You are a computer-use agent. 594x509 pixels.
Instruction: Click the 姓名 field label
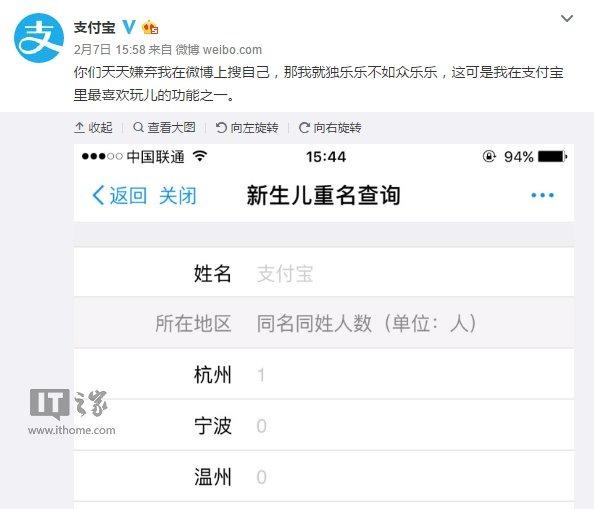212,273
